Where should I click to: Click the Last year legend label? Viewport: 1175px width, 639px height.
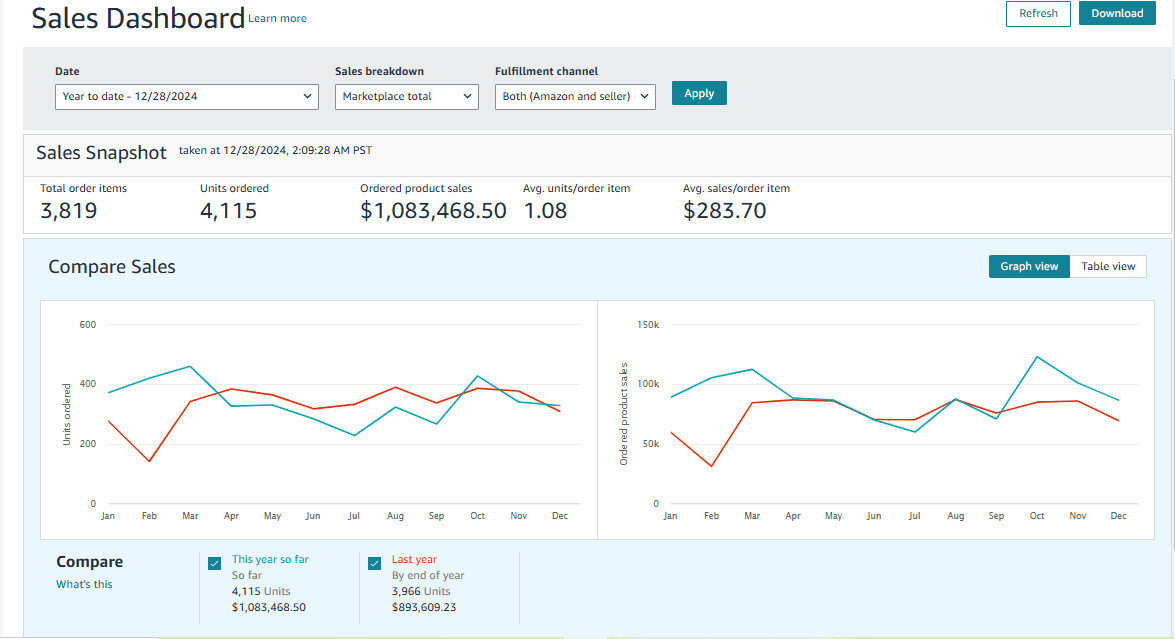point(414,560)
